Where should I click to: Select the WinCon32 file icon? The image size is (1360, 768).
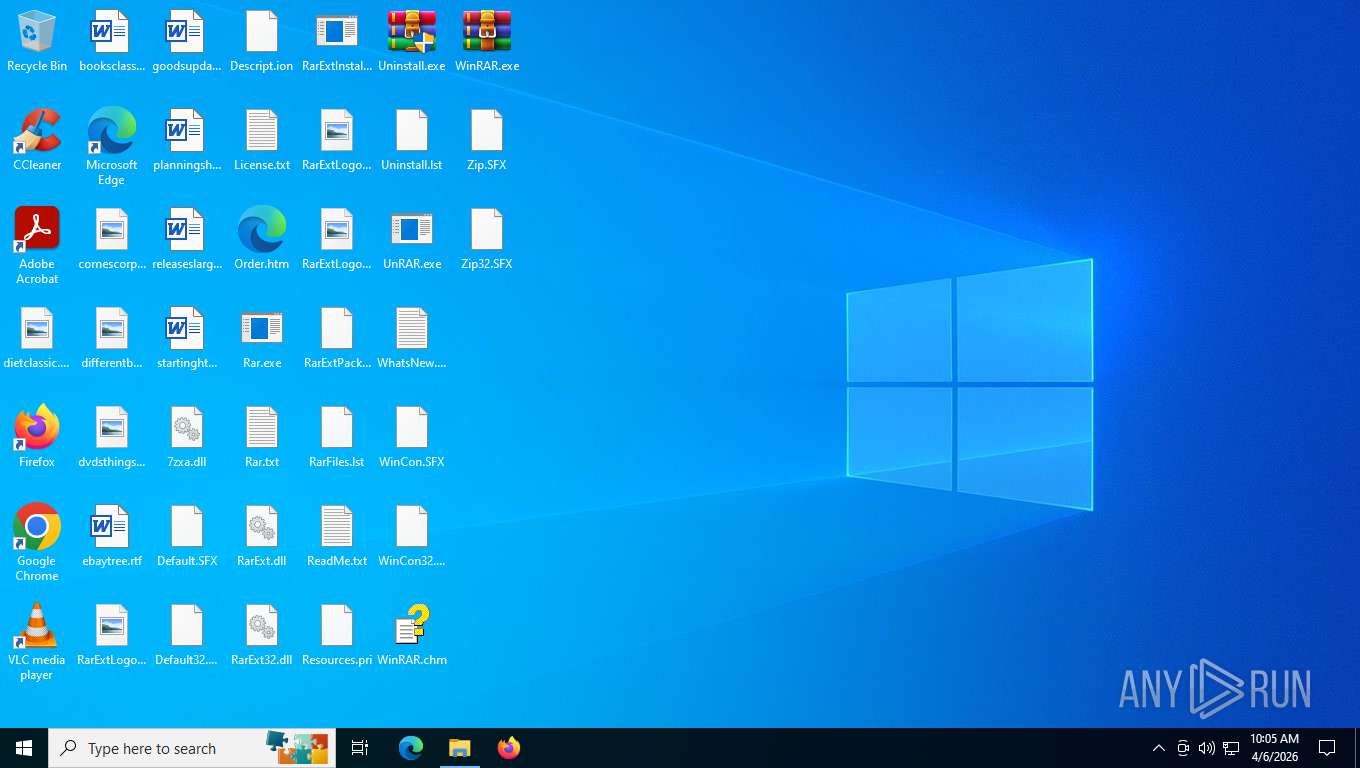click(412, 537)
